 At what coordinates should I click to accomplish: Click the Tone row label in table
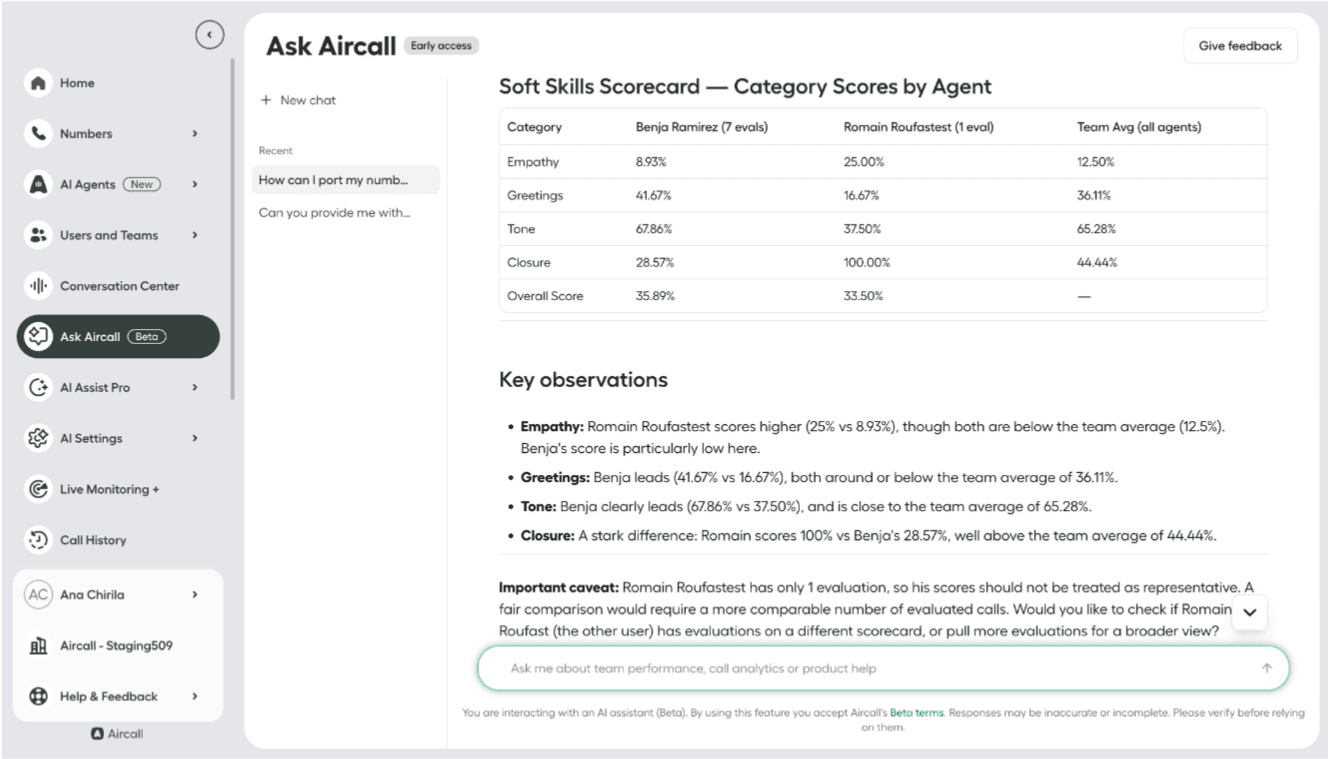click(x=521, y=229)
